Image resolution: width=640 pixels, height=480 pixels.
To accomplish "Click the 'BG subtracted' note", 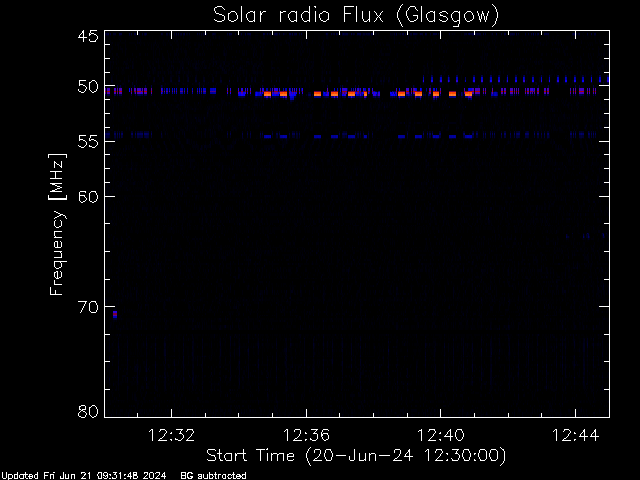I will [x=213, y=476].
